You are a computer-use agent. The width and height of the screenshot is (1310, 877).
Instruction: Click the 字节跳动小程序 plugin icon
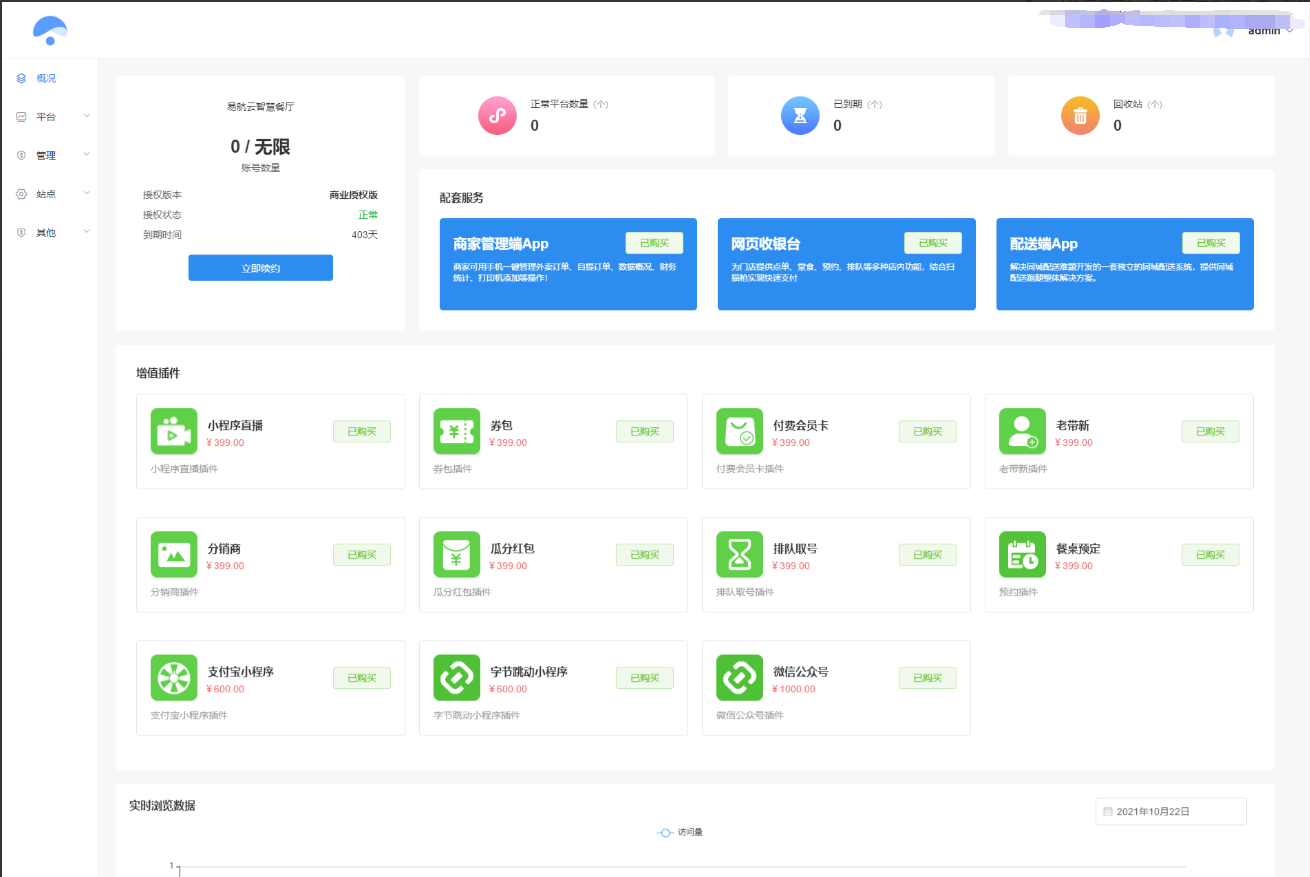click(x=457, y=677)
